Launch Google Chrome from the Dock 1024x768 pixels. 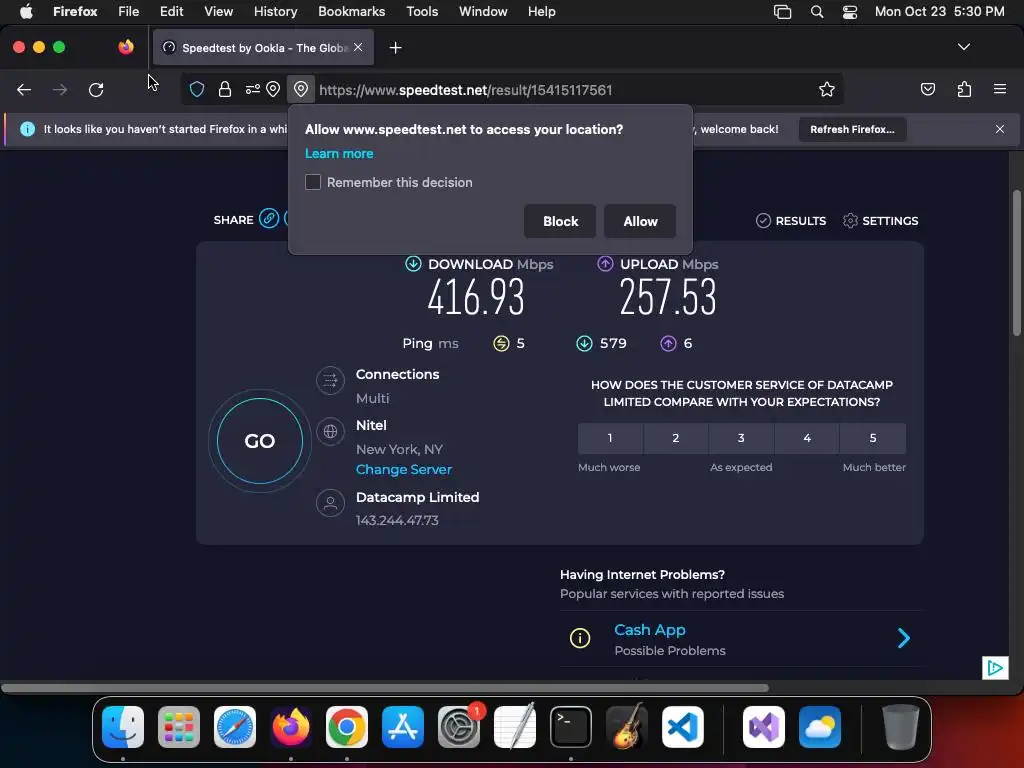pyautogui.click(x=347, y=727)
